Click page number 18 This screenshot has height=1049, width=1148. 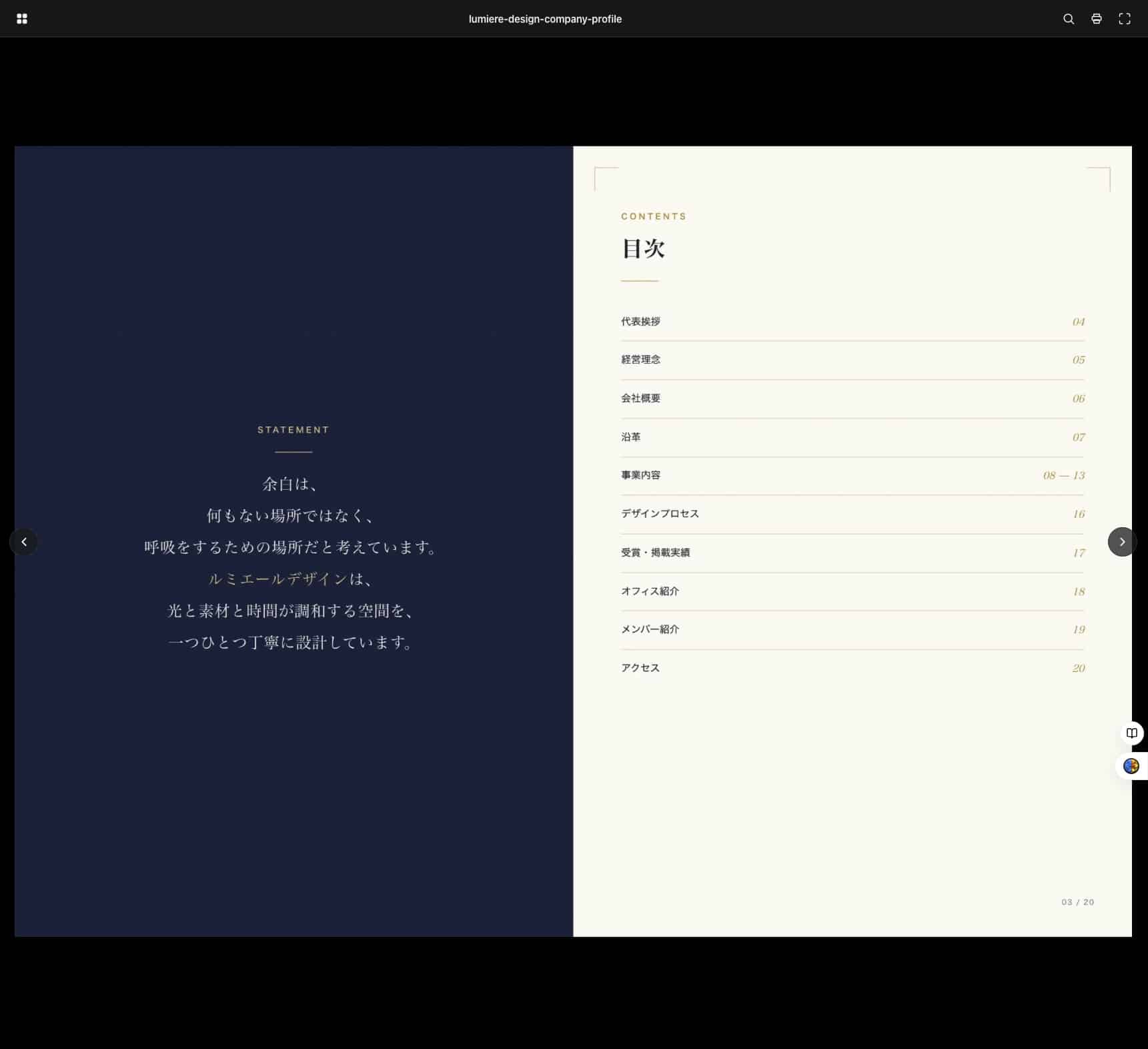(1079, 591)
